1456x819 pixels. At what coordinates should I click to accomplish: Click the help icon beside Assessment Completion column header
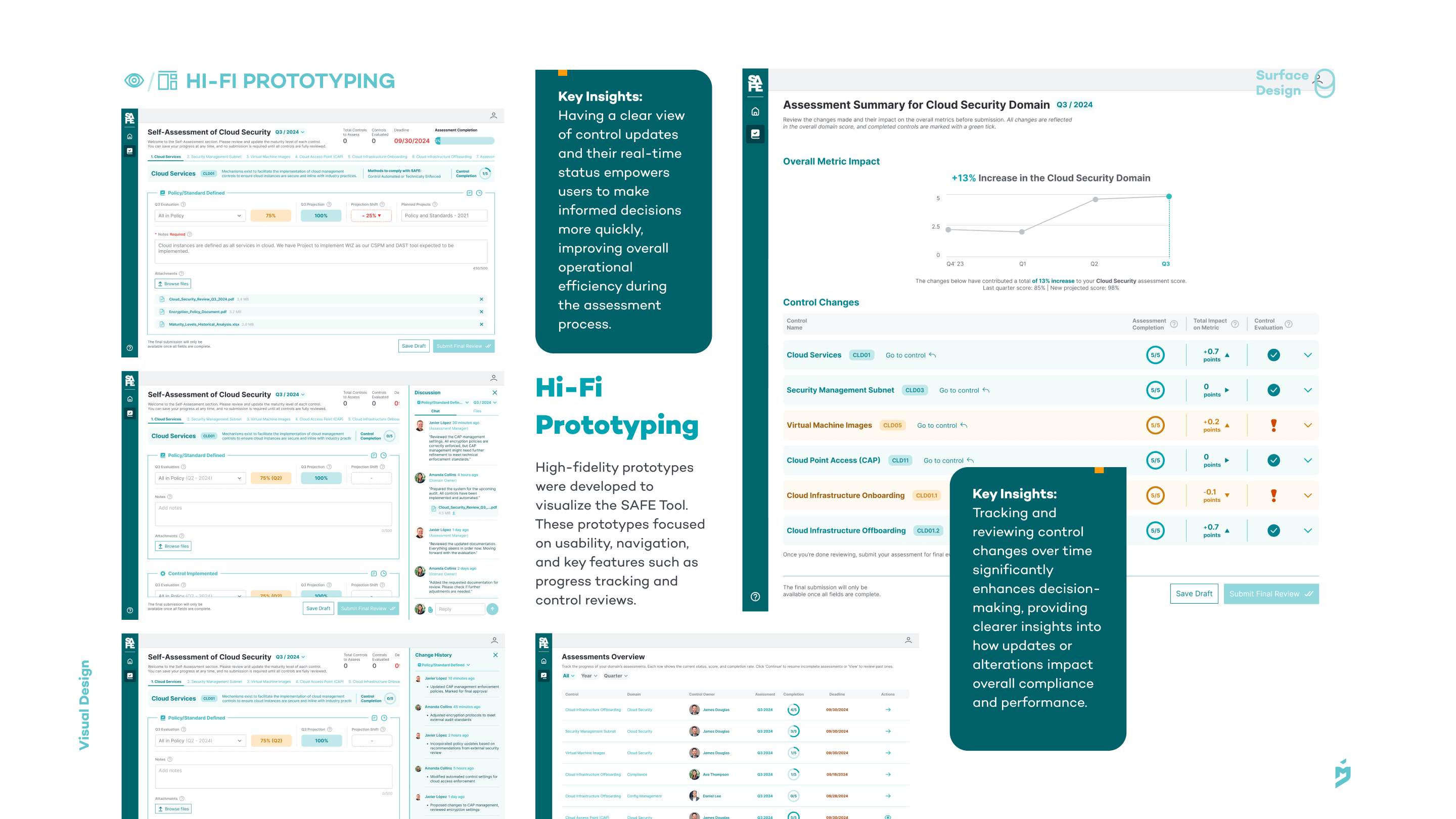(1174, 324)
